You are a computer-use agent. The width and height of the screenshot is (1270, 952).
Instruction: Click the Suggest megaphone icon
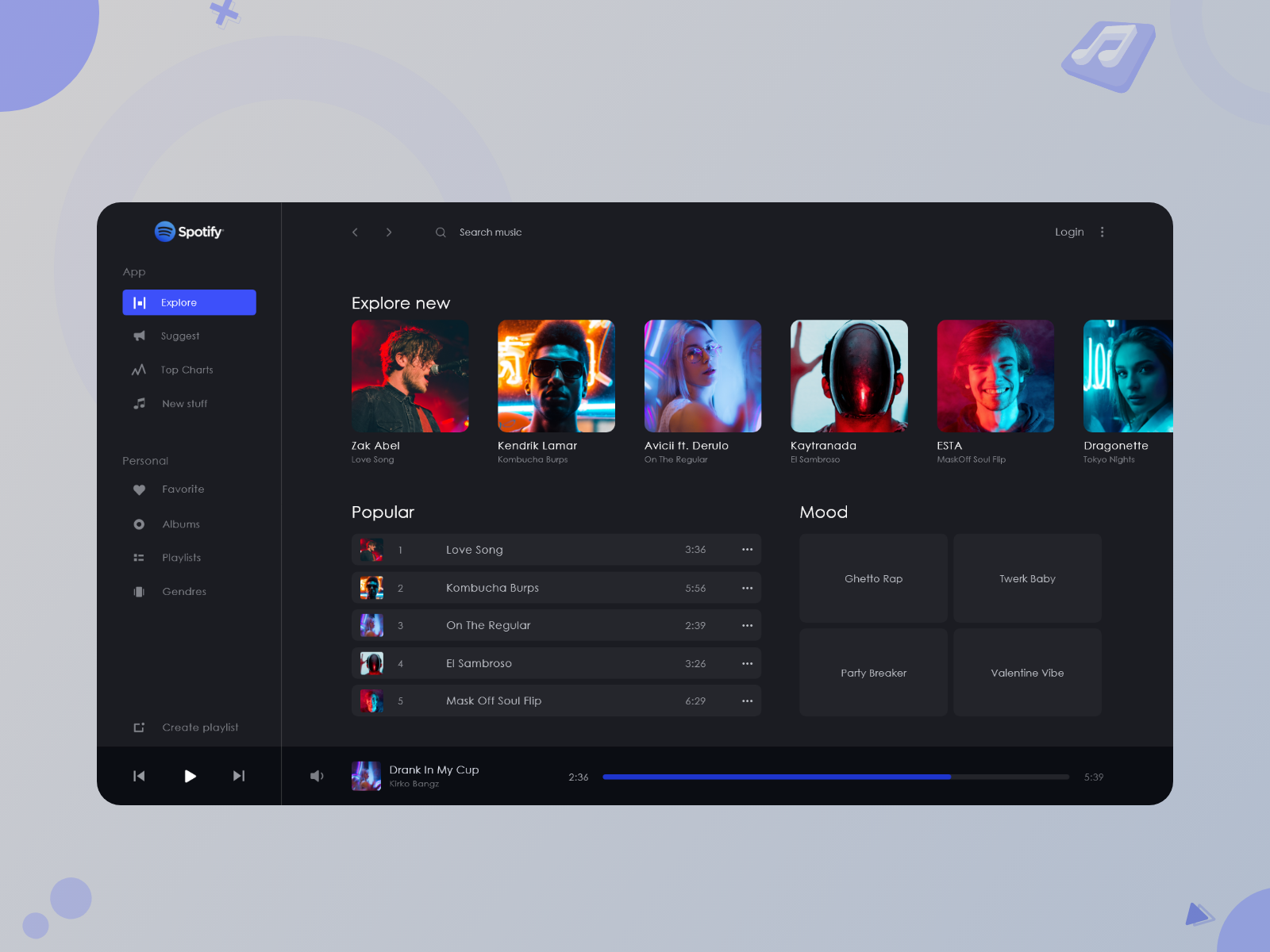(x=140, y=336)
